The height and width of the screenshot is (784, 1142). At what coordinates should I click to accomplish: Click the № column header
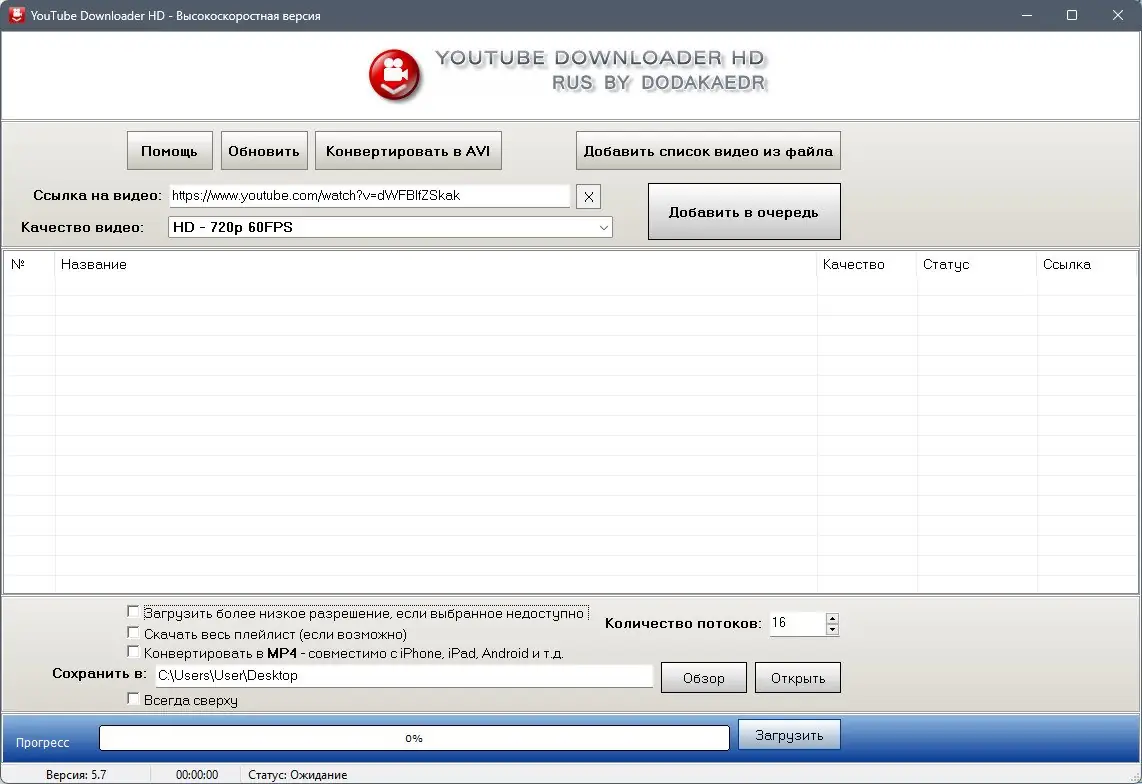coord(29,264)
